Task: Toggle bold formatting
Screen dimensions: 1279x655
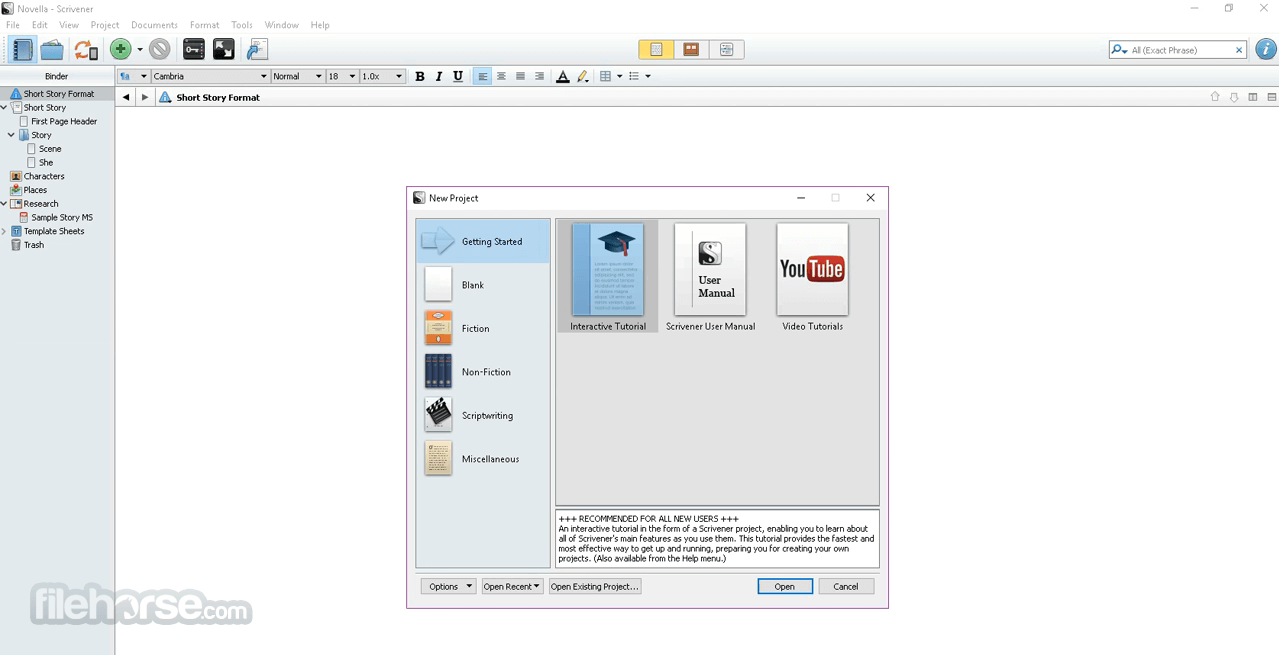Action: [420, 76]
